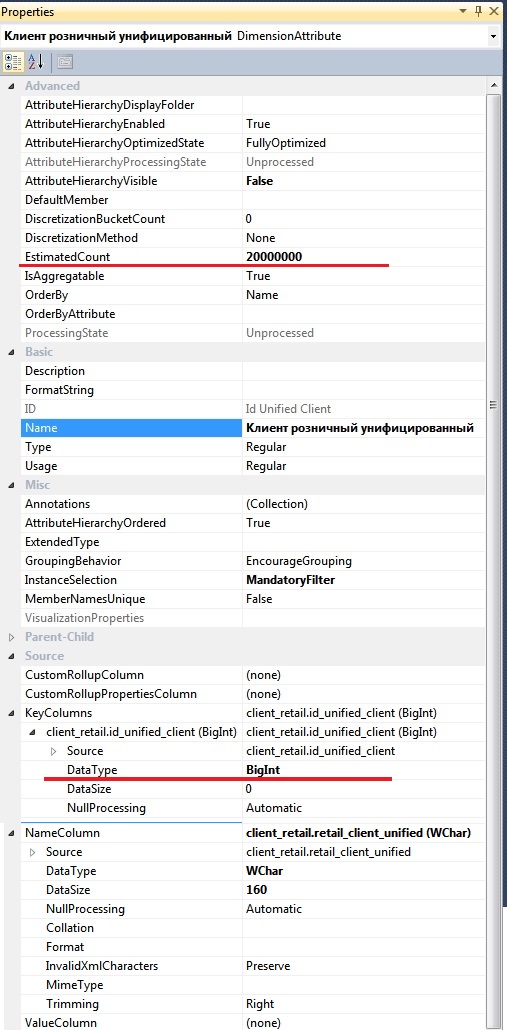Image resolution: width=508 pixels, height=1030 pixels.
Task: Click the DataSize value 160
Action: (256, 890)
